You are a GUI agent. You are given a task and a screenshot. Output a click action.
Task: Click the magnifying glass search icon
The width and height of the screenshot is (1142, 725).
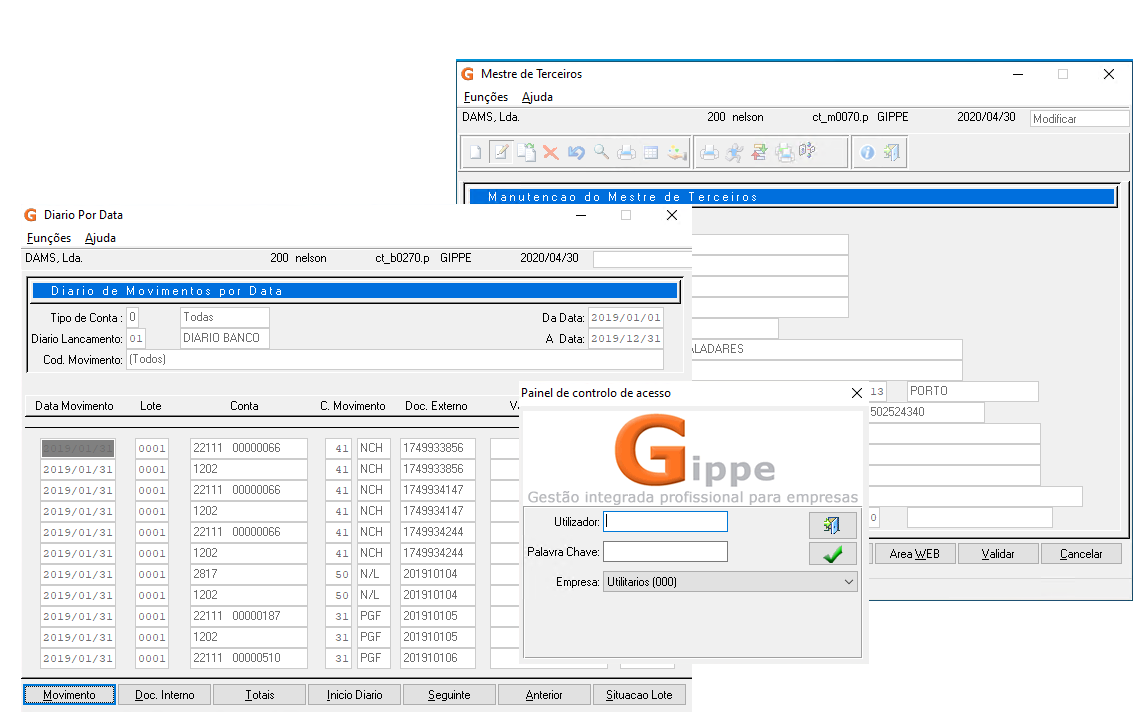click(601, 152)
